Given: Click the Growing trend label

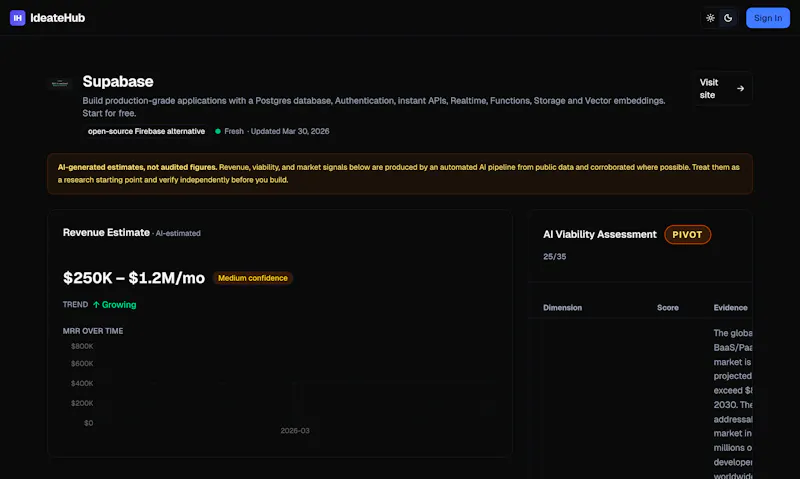Looking at the screenshot, I should (x=119, y=305).
